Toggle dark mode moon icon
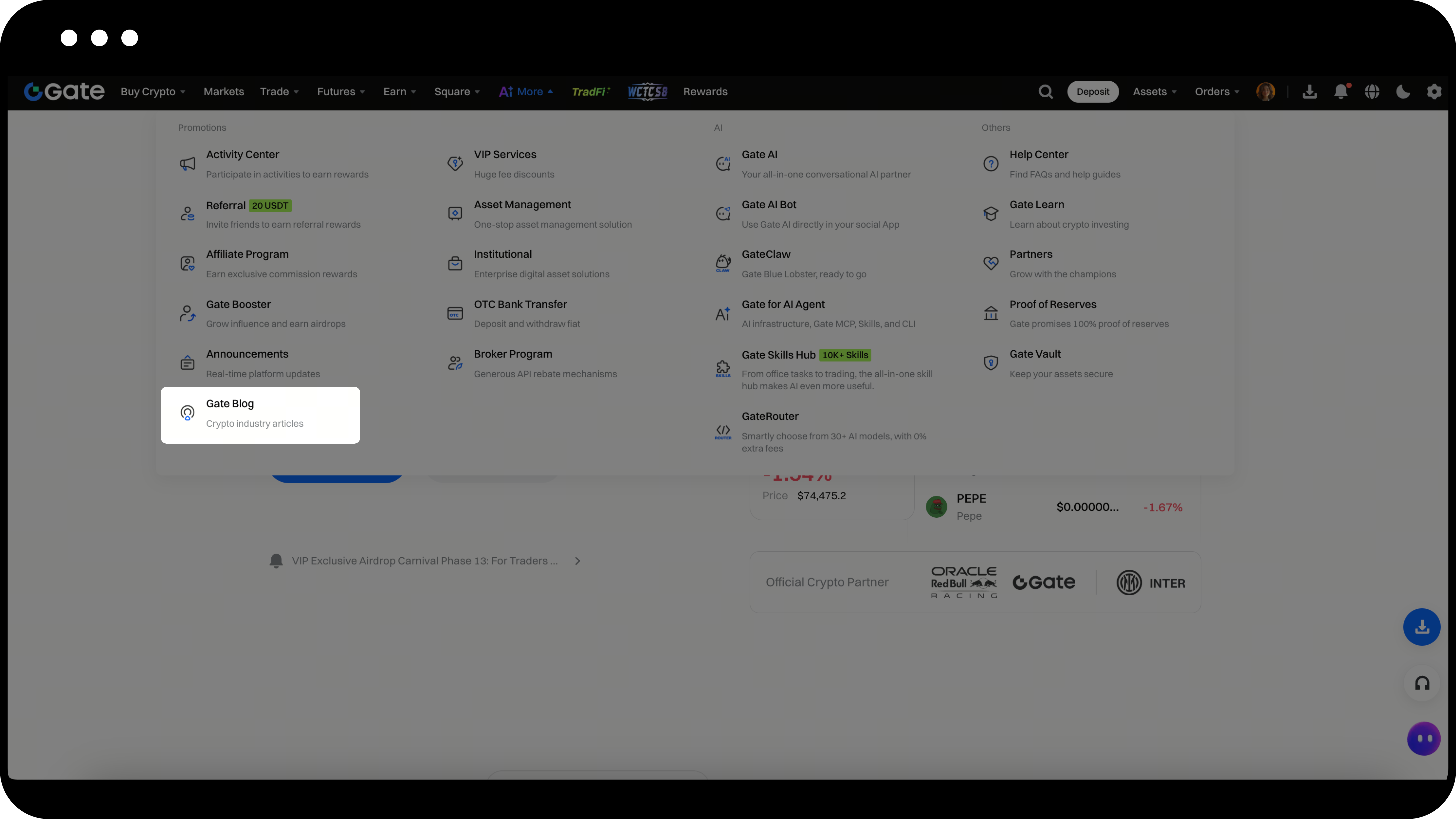Image resolution: width=1456 pixels, height=819 pixels. click(1403, 92)
